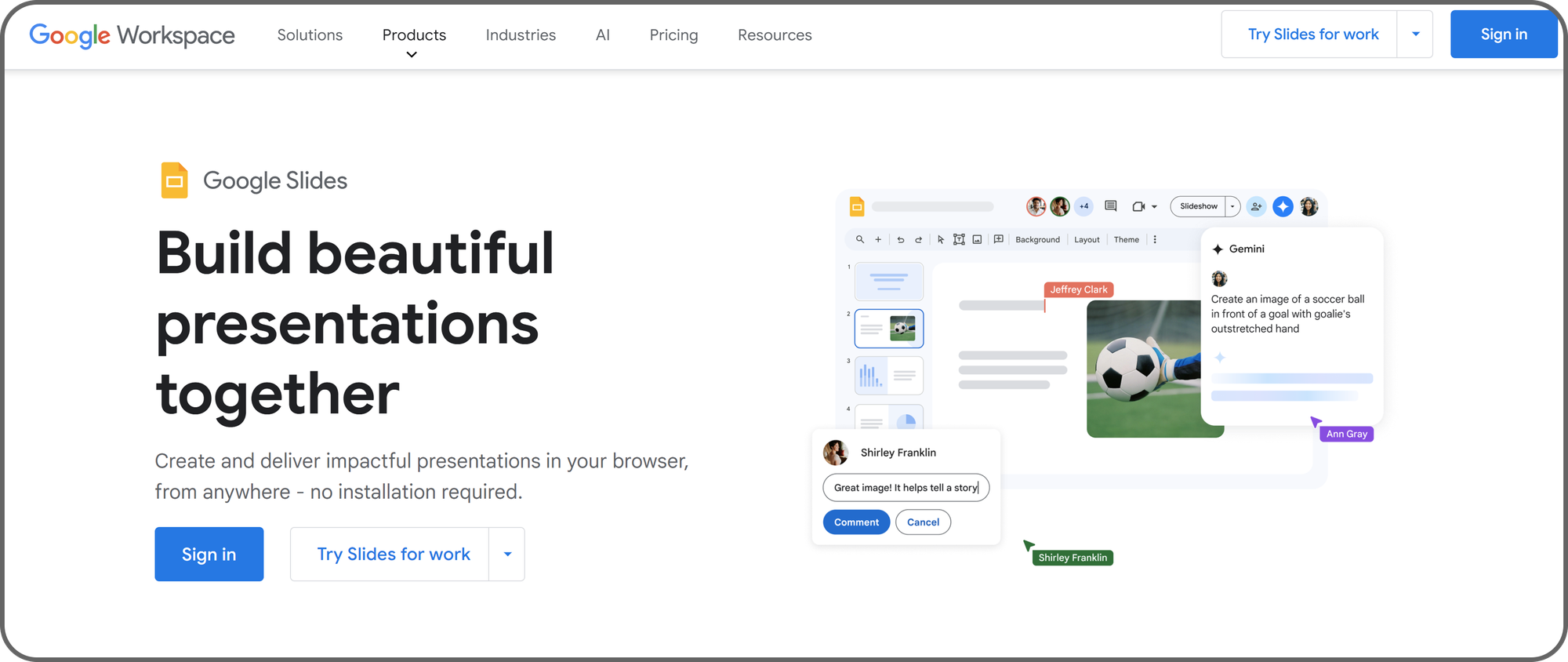Select the text box tool
1568x662 pixels.
(959, 239)
